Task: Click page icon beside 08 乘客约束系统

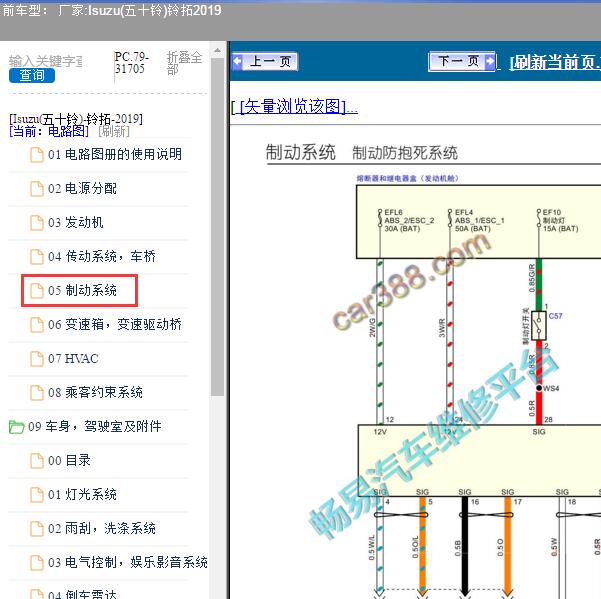Action: tap(37, 393)
